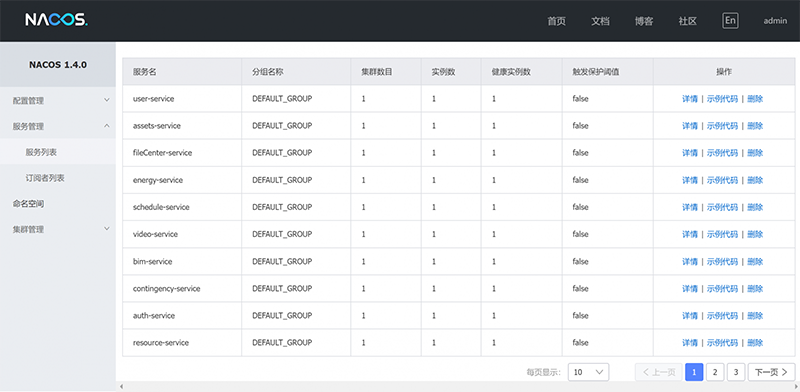This screenshot has width=800, height=392.
Task: Open the 每页显示 page size dropdown
Action: tap(588, 372)
